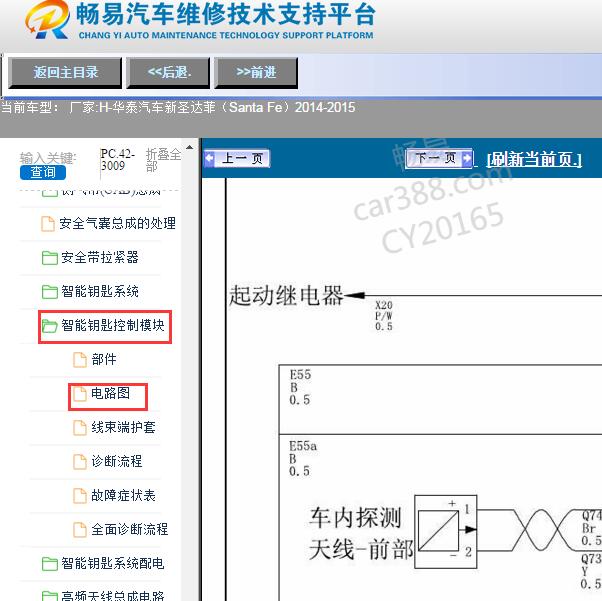The image size is (602, 601).
Task: Open 安全气囊总成的处理 page
Action: [x=117, y=224]
